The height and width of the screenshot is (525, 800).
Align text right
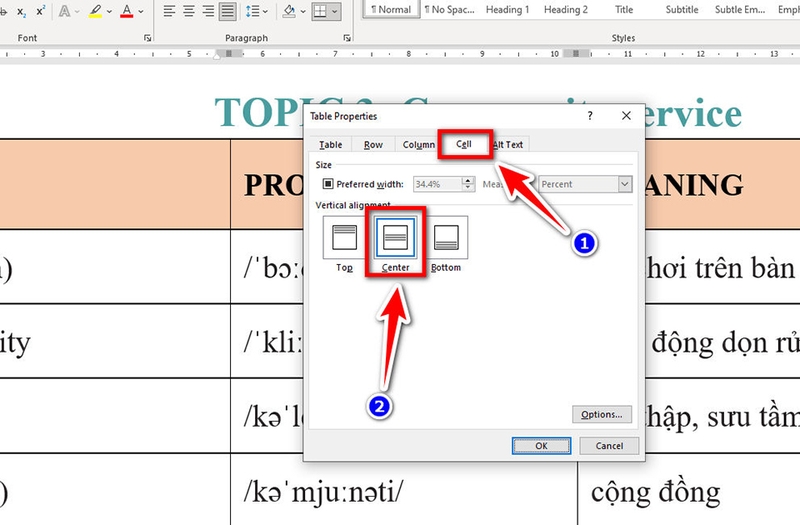click(x=208, y=11)
